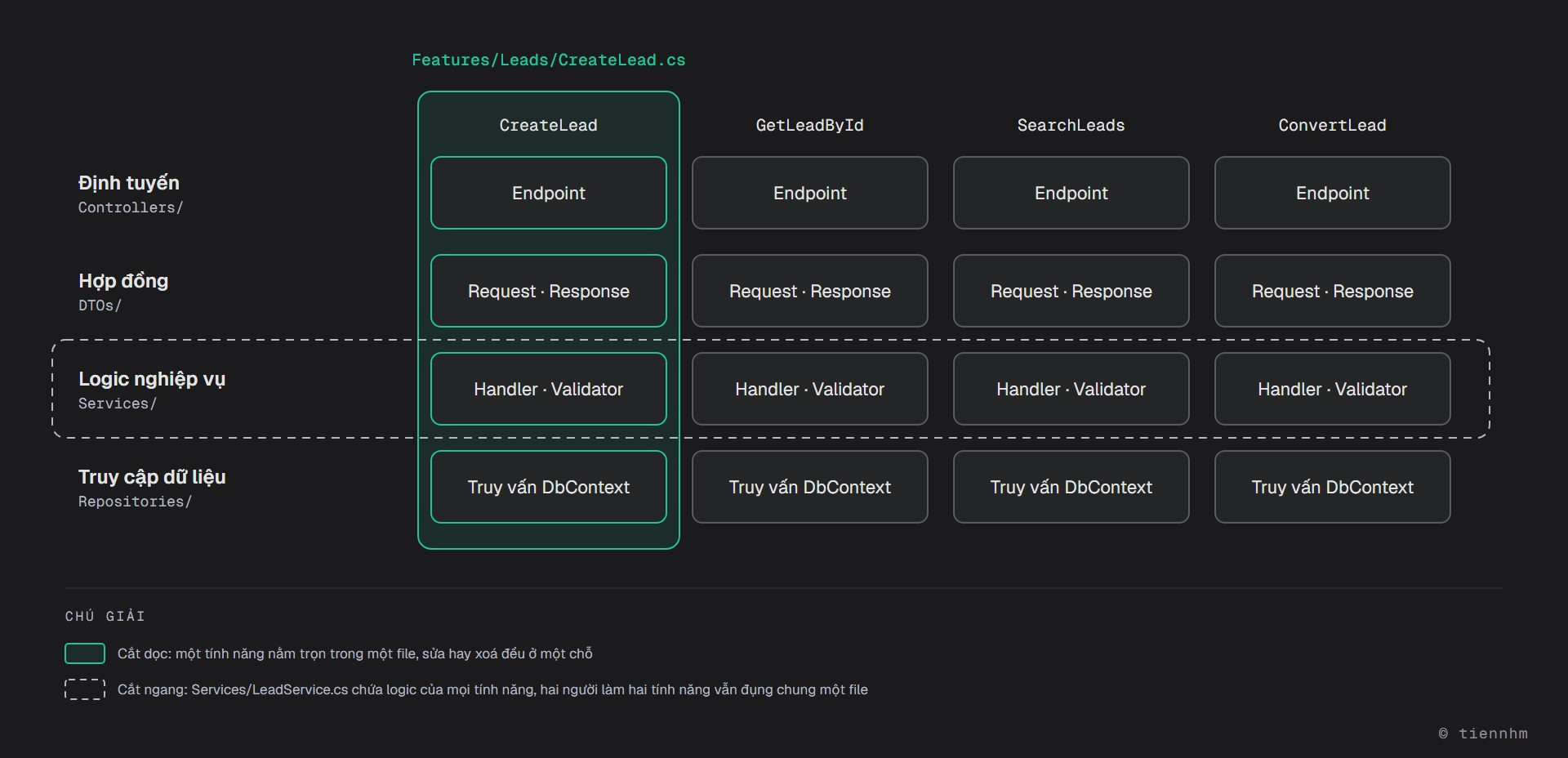Select the GetLeadById Endpoint box
The image size is (1568, 758).
click(810, 193)
